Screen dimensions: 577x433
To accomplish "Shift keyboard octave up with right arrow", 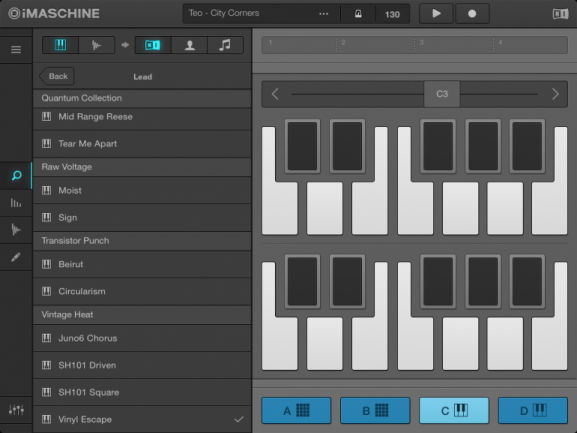I will click(555, 94).
